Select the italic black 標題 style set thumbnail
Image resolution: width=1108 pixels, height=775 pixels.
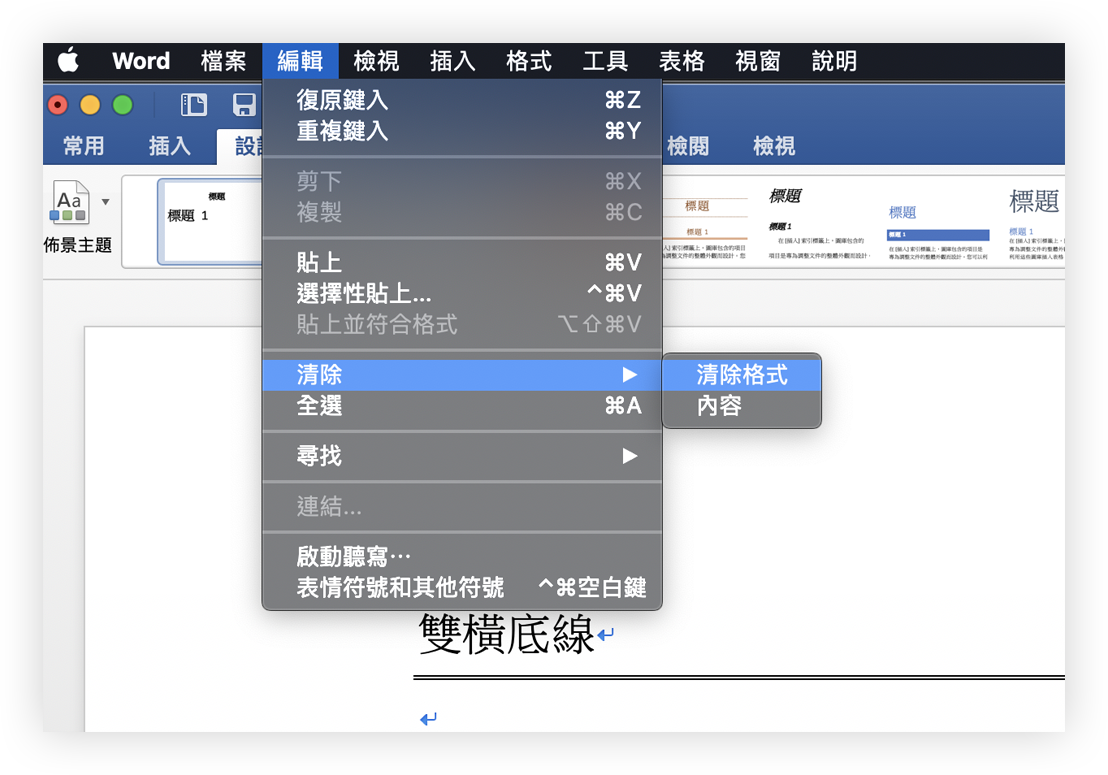(x=820, y=225)
